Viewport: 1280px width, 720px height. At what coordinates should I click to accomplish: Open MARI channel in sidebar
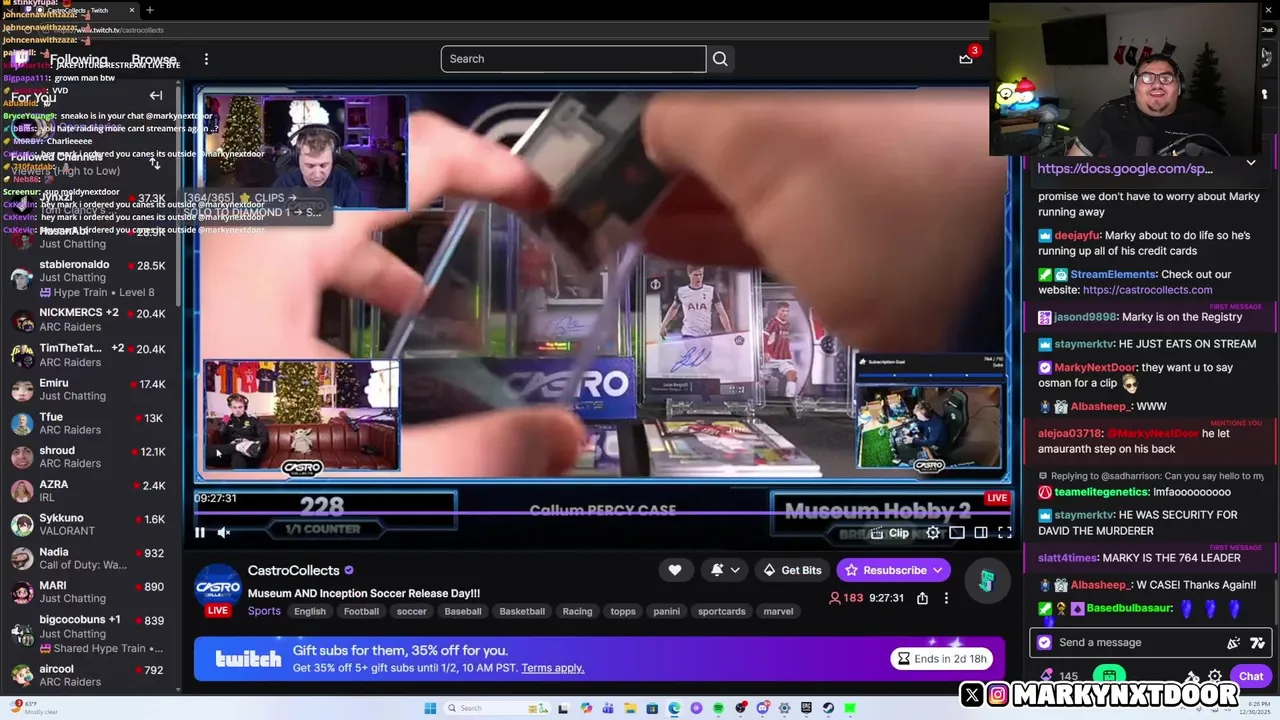click(x=90, y=592)
